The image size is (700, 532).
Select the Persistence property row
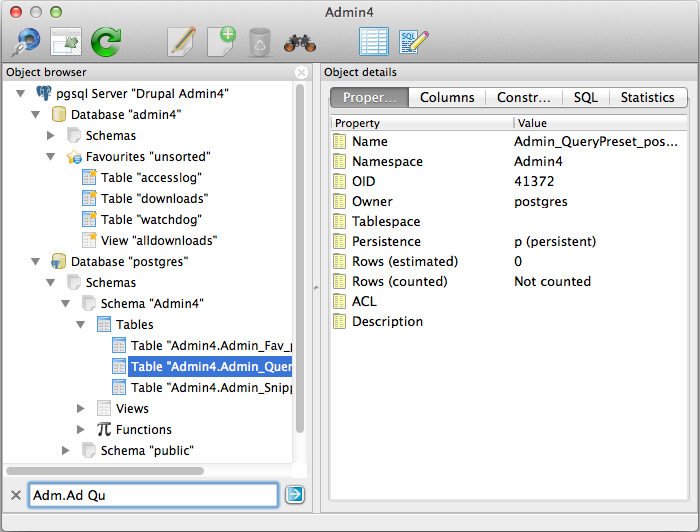coord(509,241)
